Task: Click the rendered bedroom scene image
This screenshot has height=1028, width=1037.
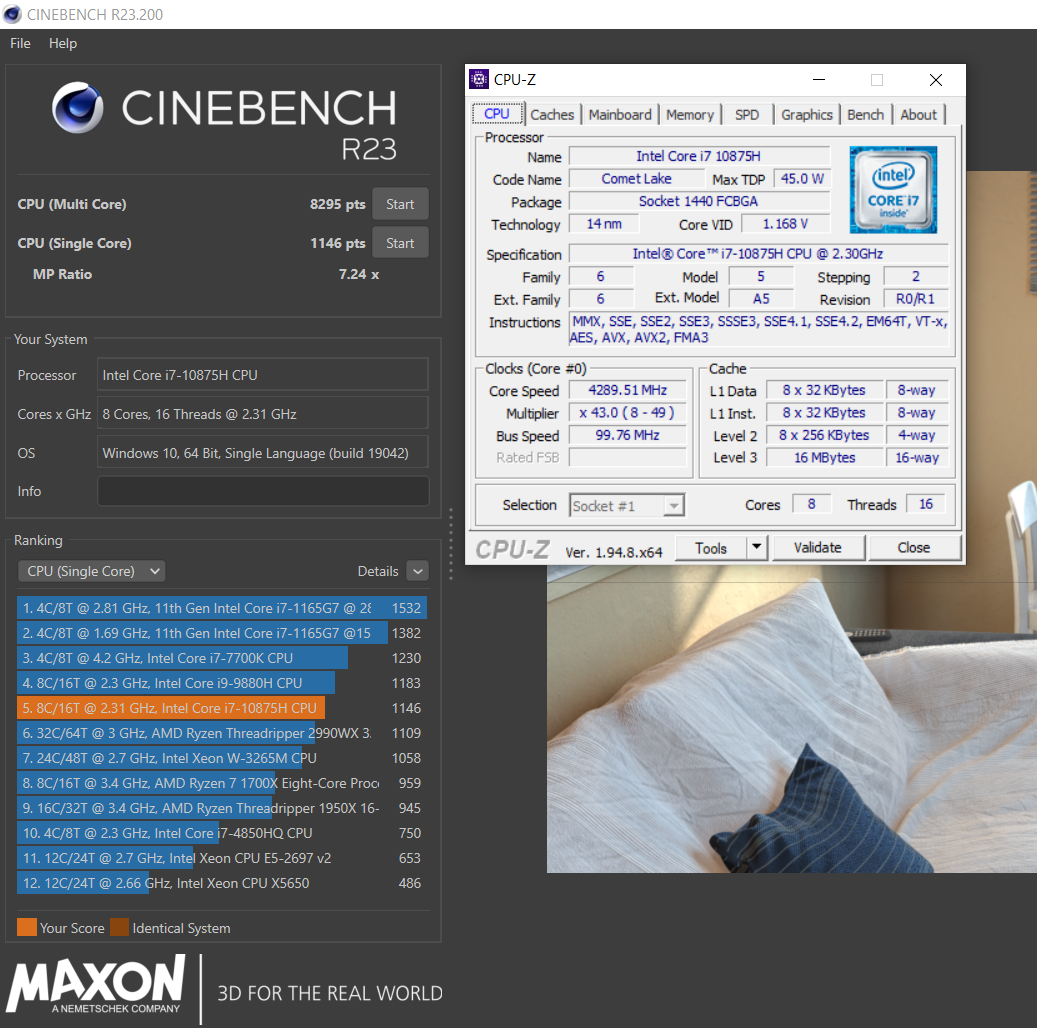Action: click(x=792, y=719)
